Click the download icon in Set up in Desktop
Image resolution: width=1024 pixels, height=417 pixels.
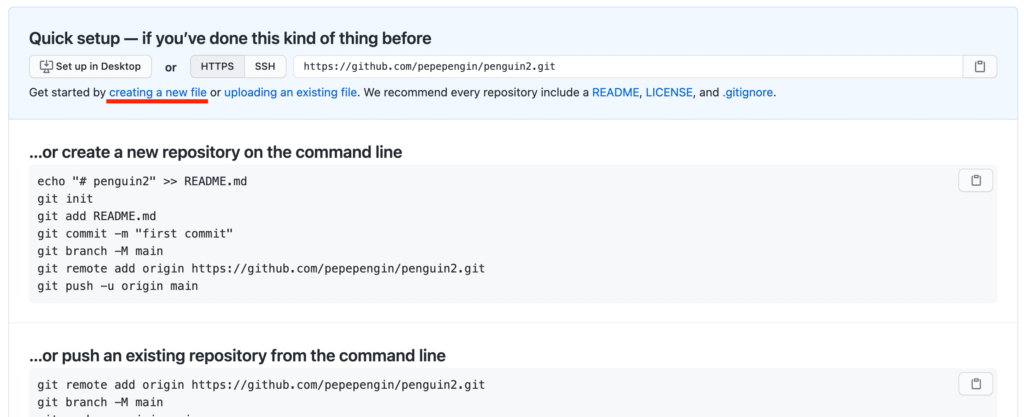[x=46, y=66]
